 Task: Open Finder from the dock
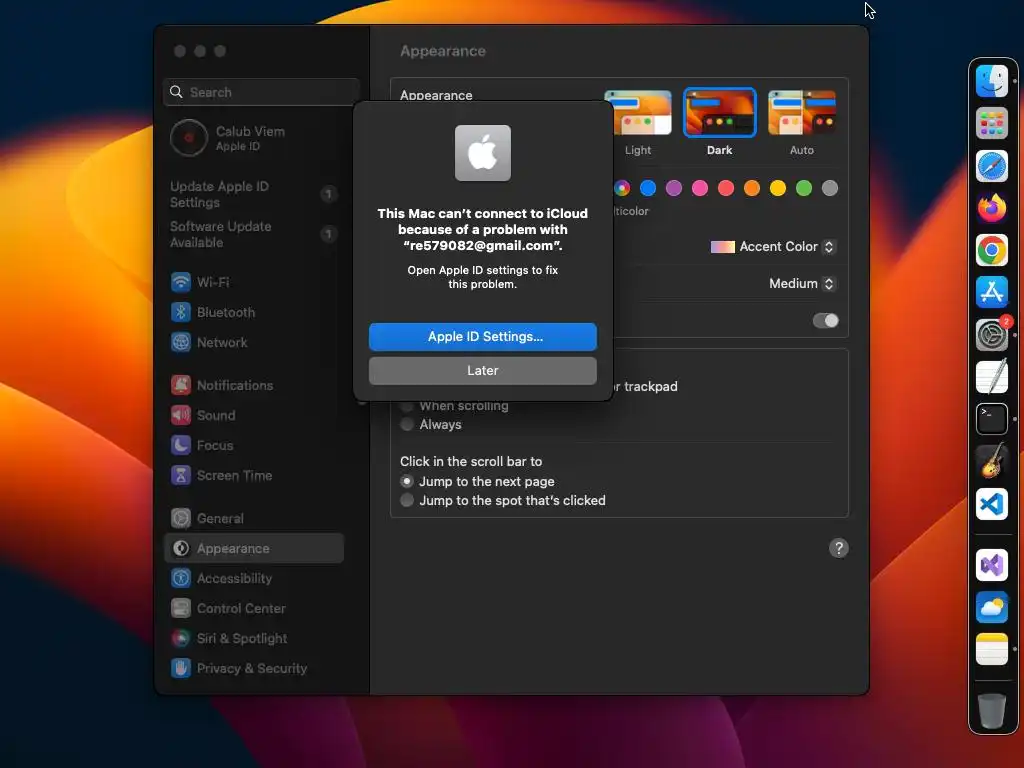pos(991,81)
